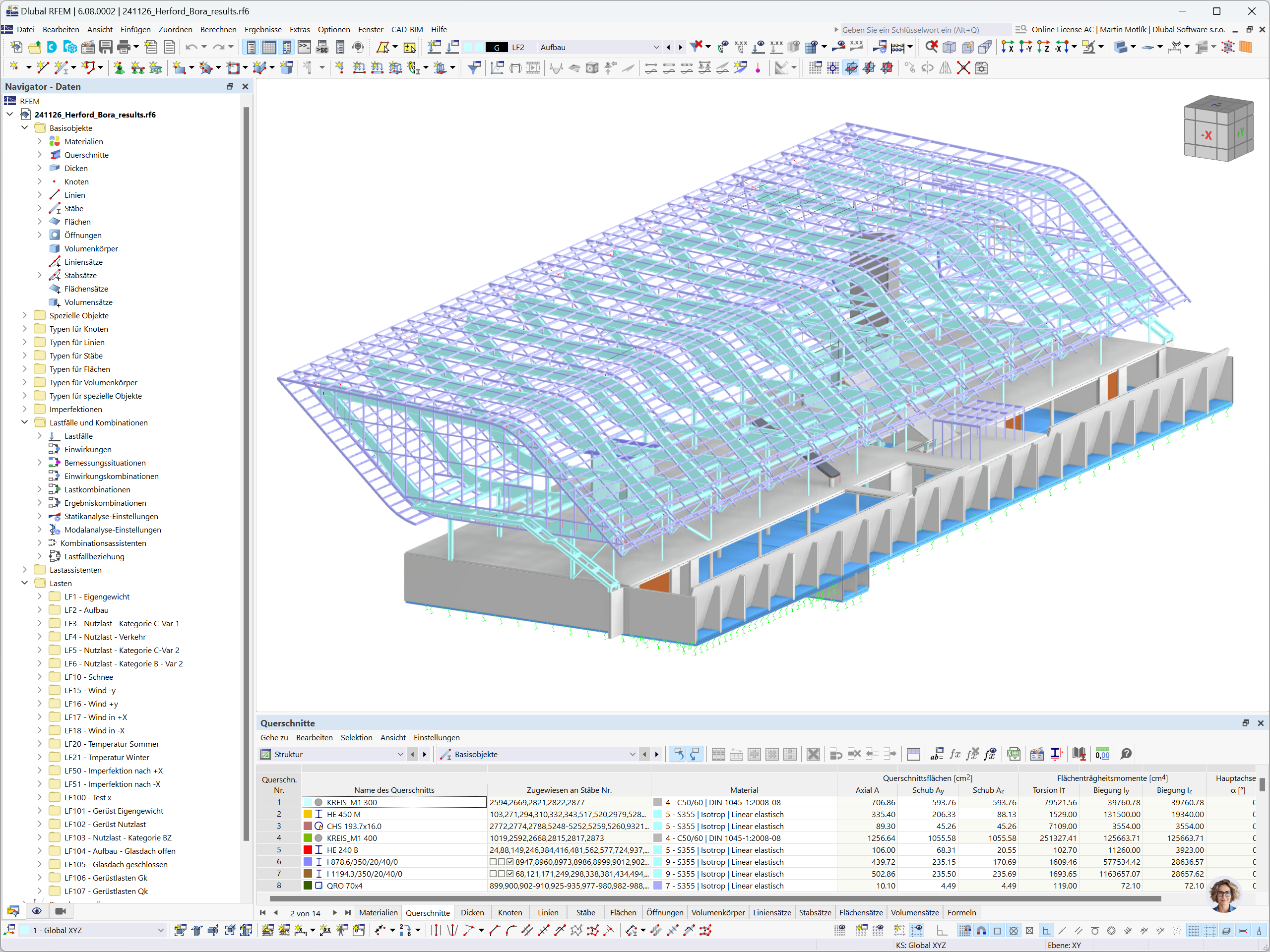
Task: Open the Basisobjekte dropdown in table panel
Action: coord(632,755)
